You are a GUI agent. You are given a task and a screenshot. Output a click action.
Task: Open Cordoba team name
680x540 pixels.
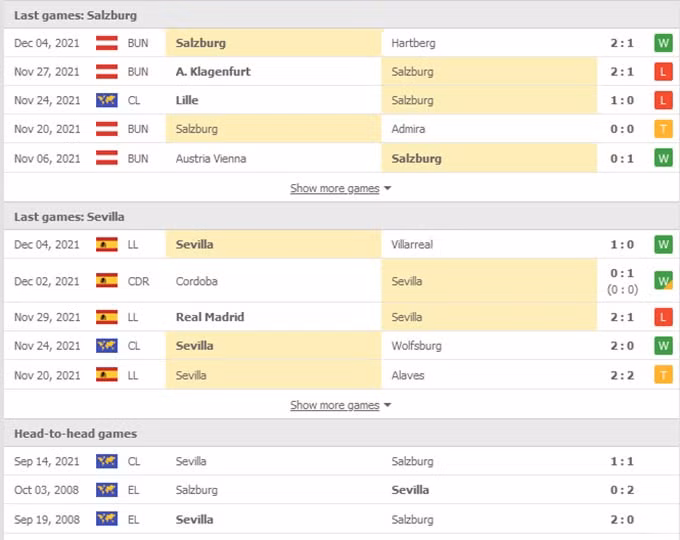pos(196,281)
